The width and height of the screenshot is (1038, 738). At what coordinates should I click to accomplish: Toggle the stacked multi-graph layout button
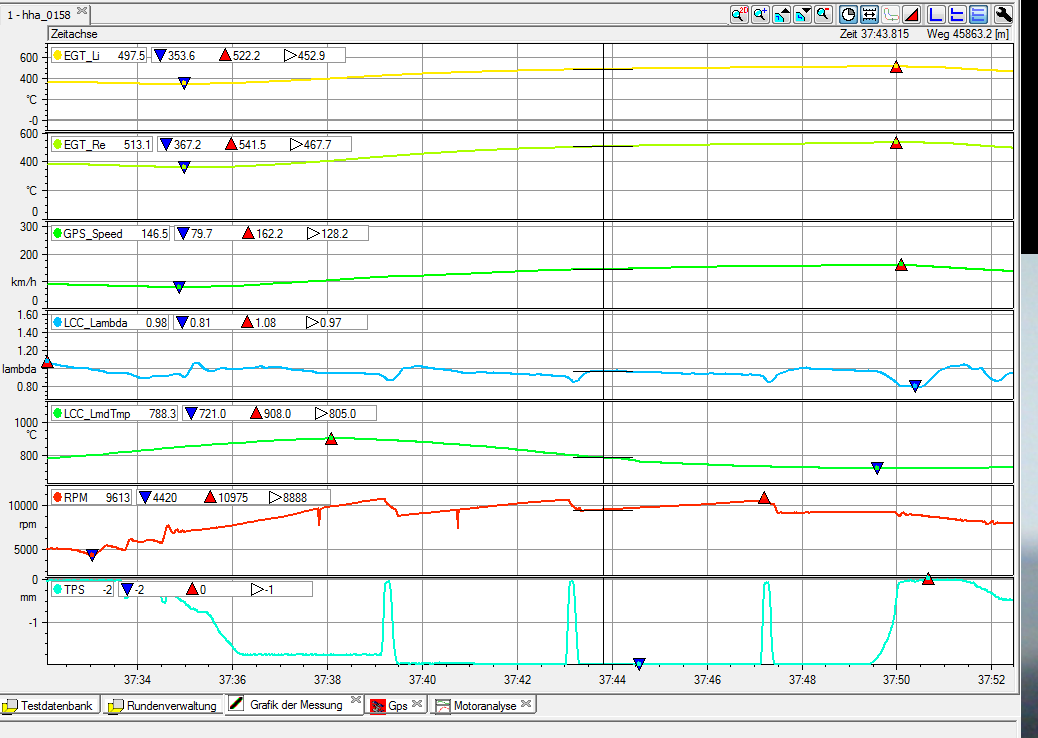coord(979,14)
